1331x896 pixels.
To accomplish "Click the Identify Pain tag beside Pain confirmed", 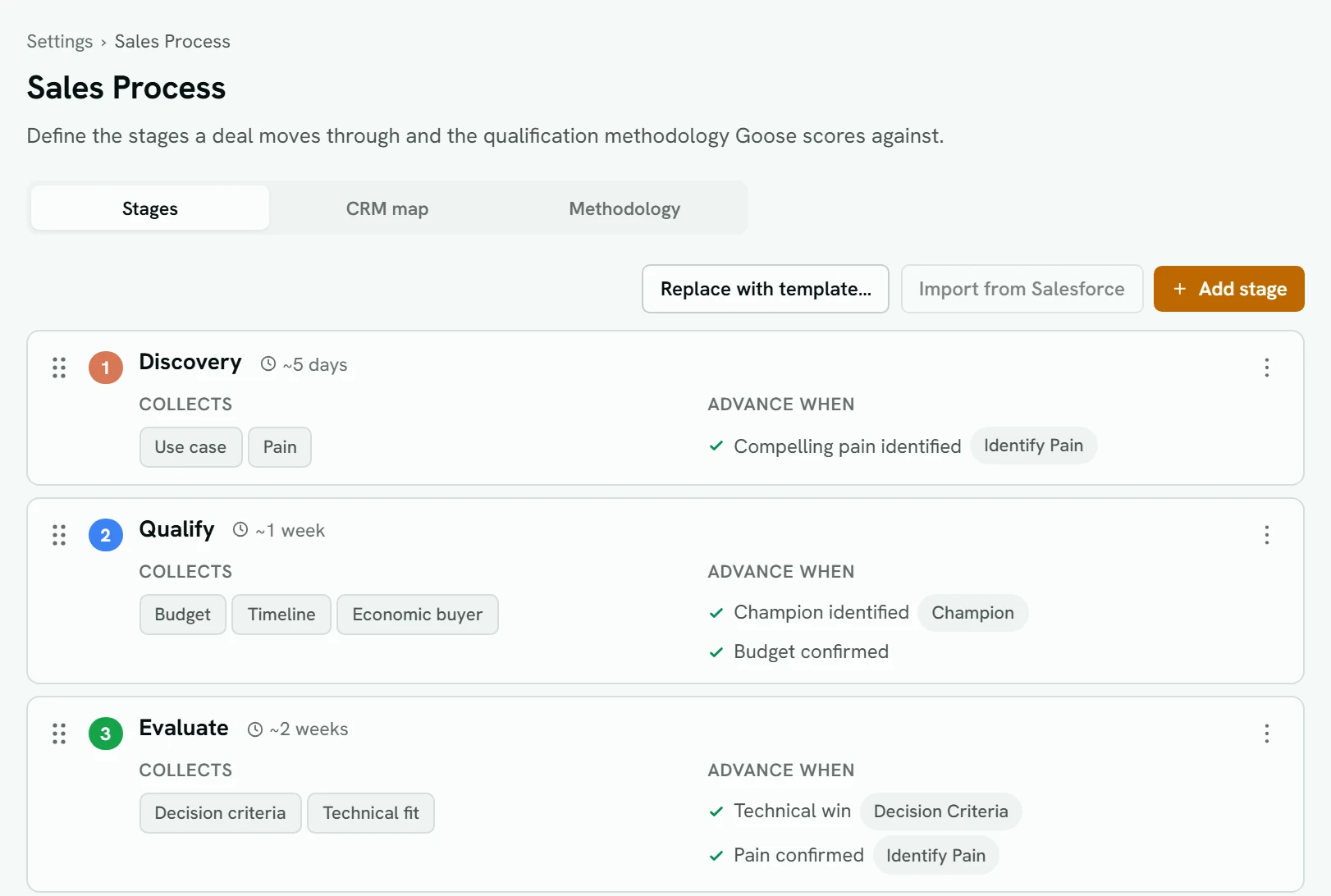I will 935,856.
